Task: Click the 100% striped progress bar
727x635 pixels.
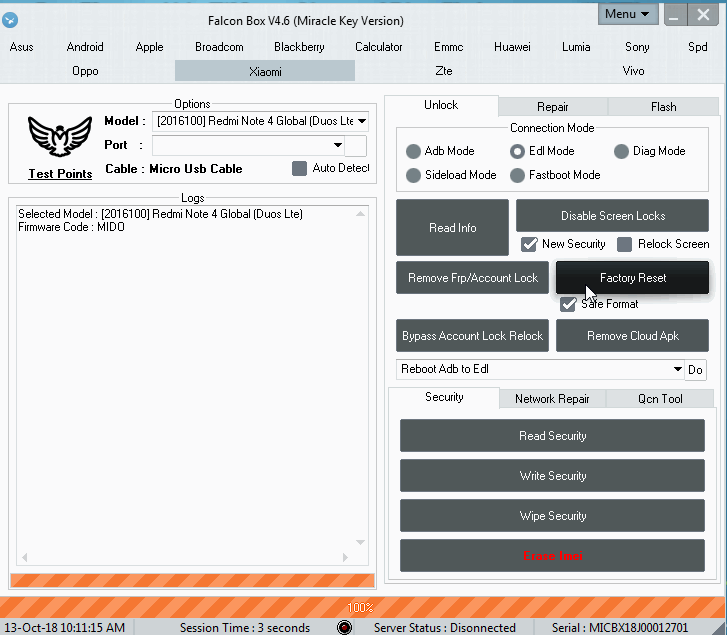Action: (x=362, y=607)
